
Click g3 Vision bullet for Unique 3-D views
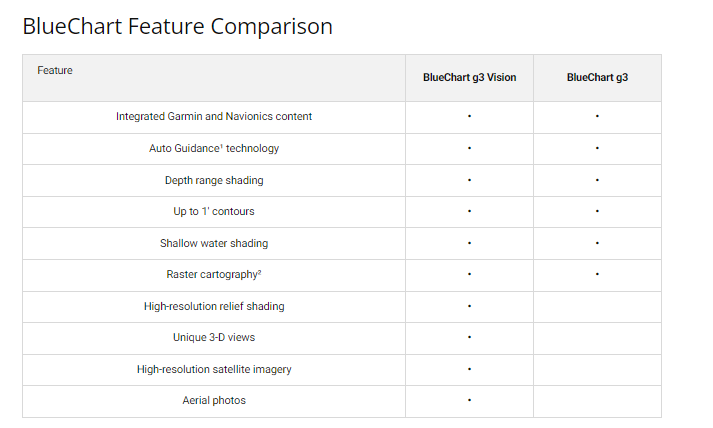(x=469, y=337)
